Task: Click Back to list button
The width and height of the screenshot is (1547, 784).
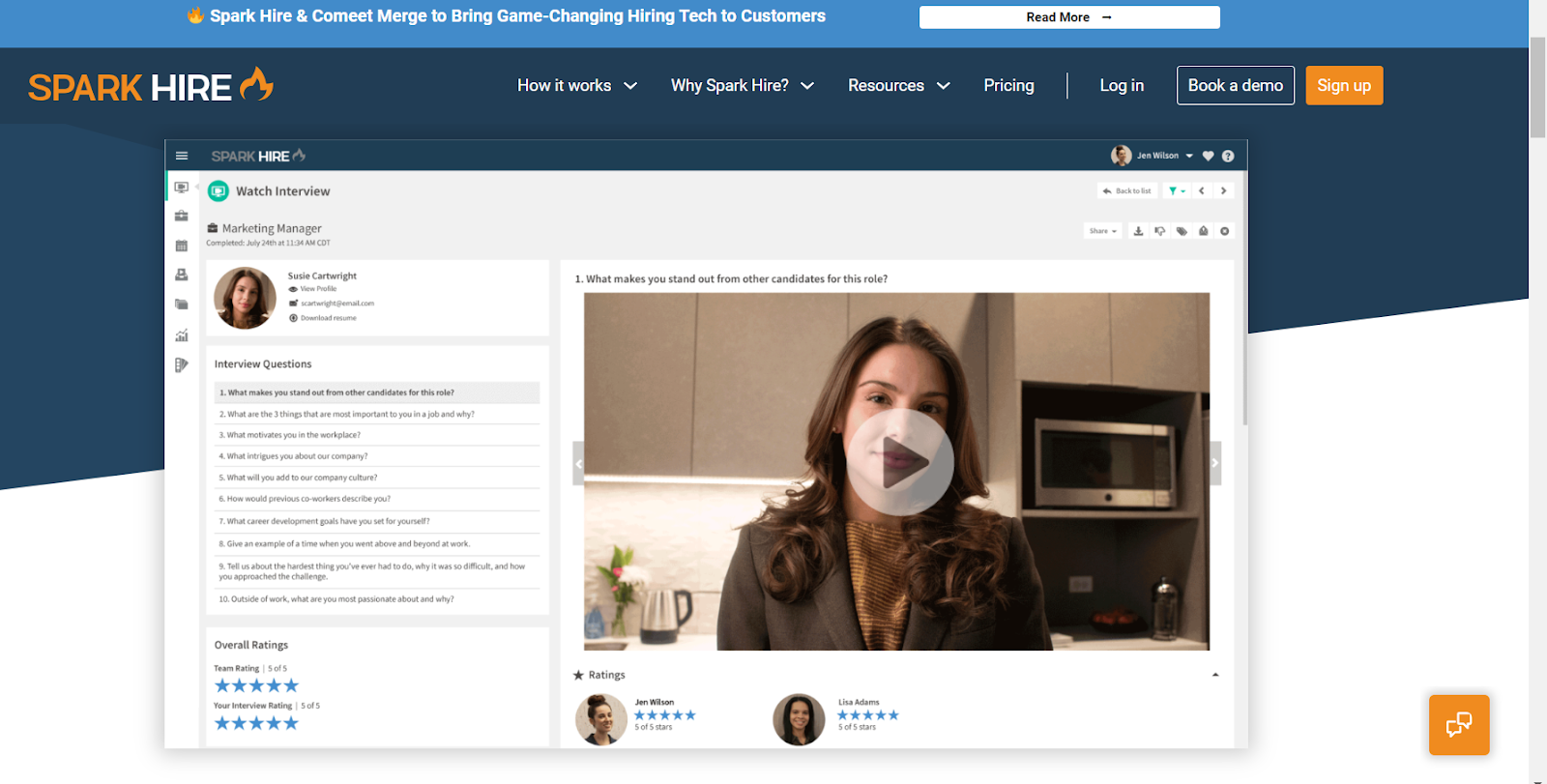Action: tap(1127, 190)
